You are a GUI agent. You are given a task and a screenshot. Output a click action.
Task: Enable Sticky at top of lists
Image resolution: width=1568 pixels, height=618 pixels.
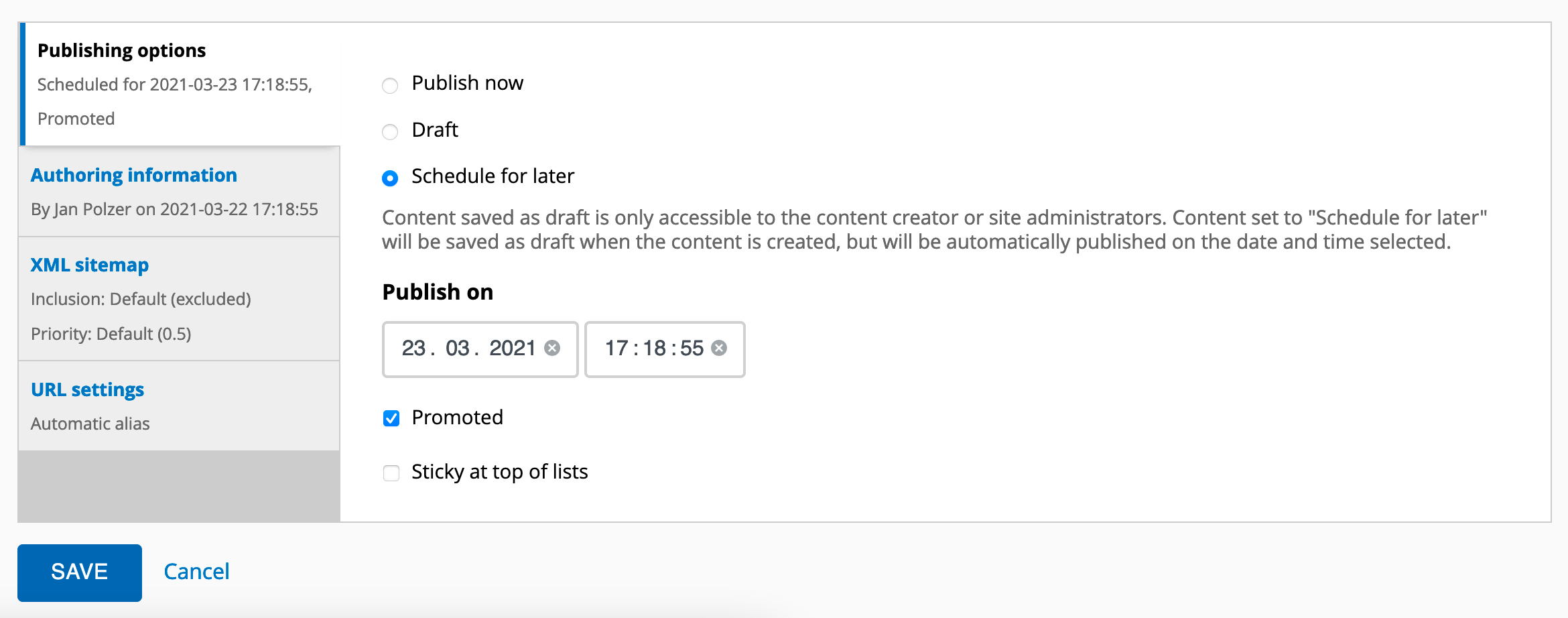(x=391, y=473)
